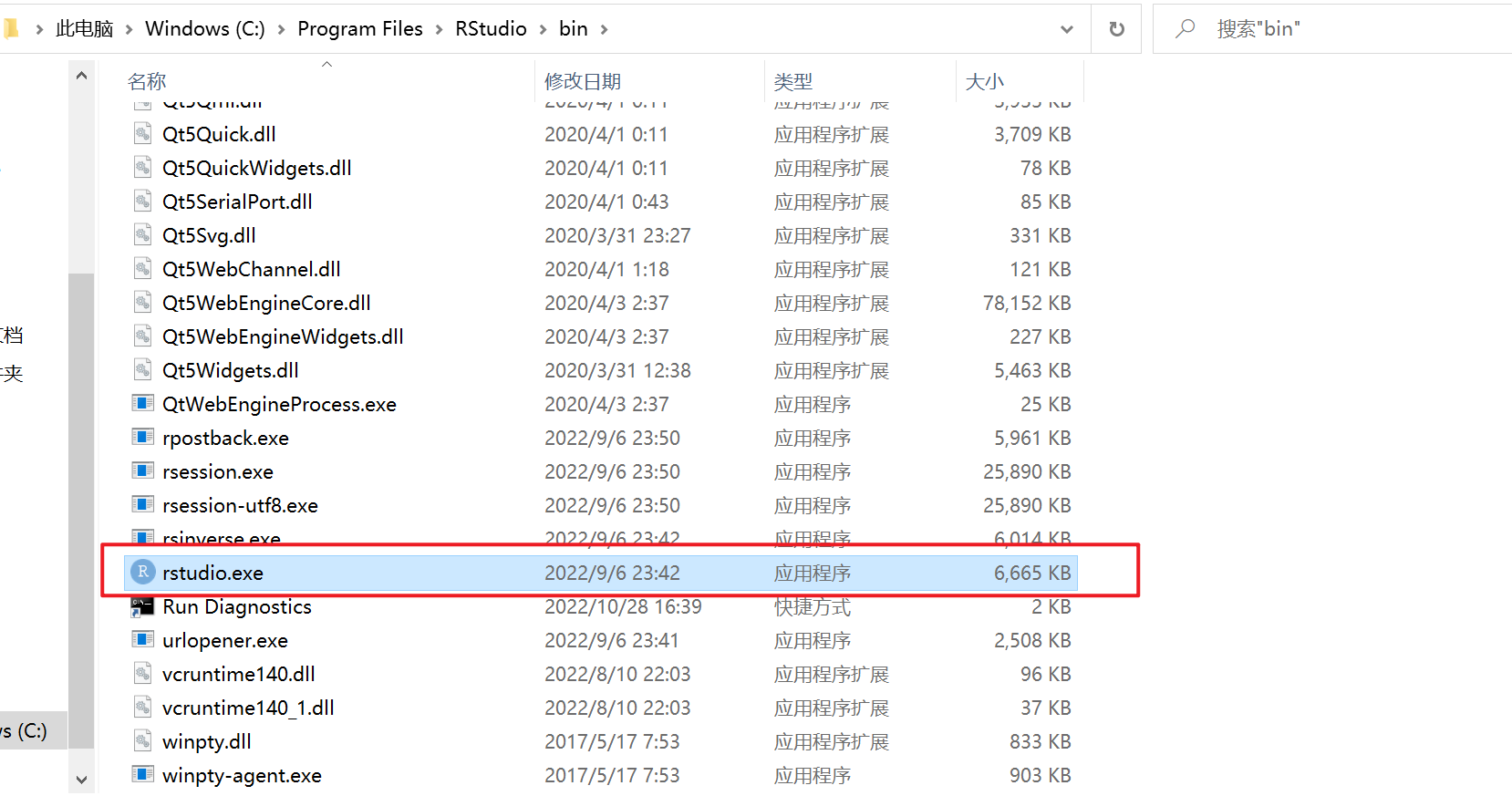Click the Qt5Widgets.dll file icon

[143, 370]
